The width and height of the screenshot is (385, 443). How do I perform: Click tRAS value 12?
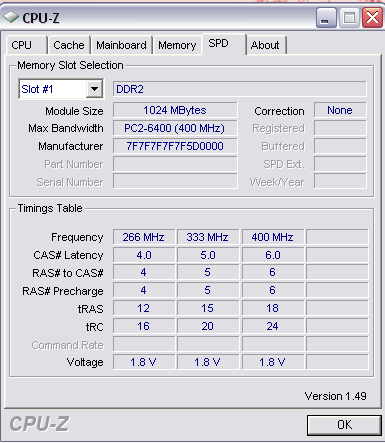144,308
